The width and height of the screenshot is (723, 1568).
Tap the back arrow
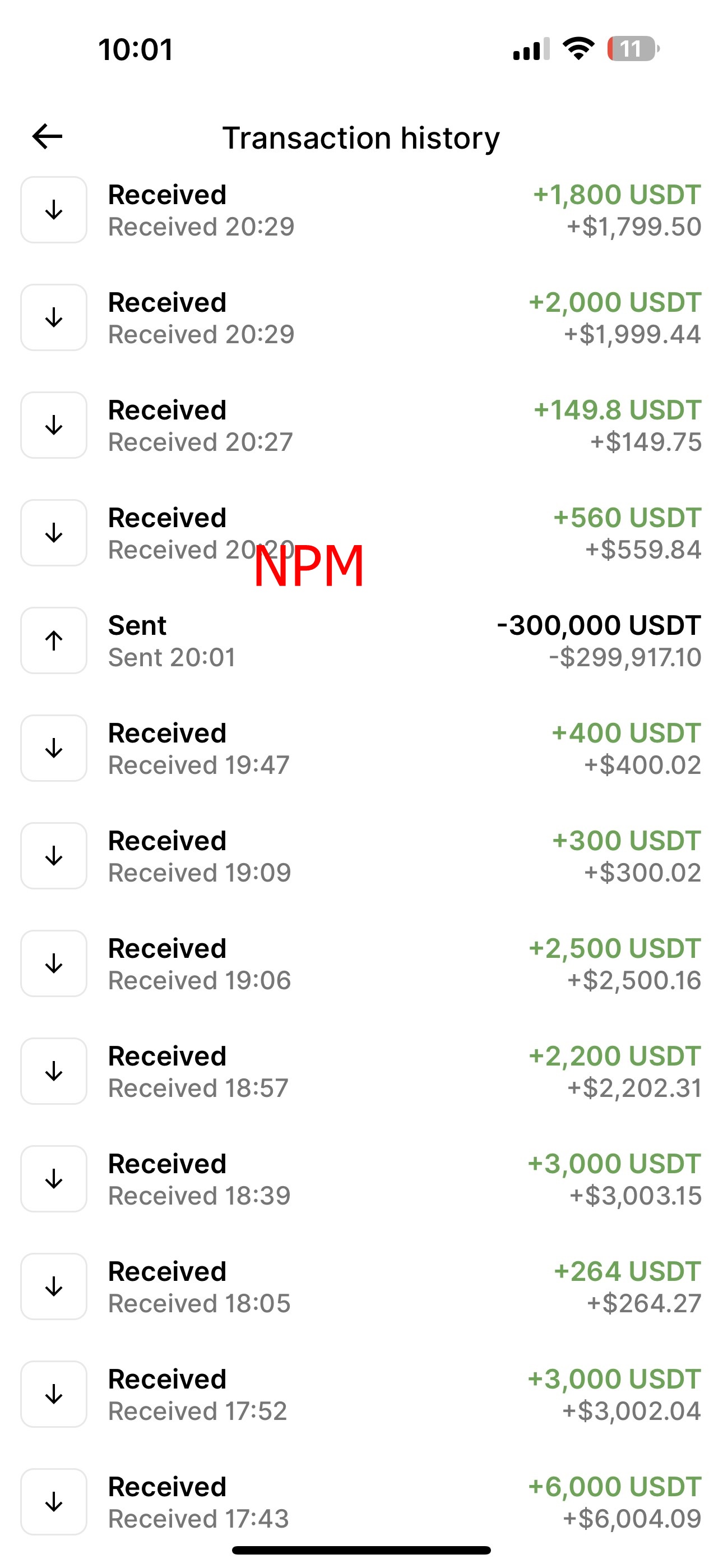click(x=48, y=136)
